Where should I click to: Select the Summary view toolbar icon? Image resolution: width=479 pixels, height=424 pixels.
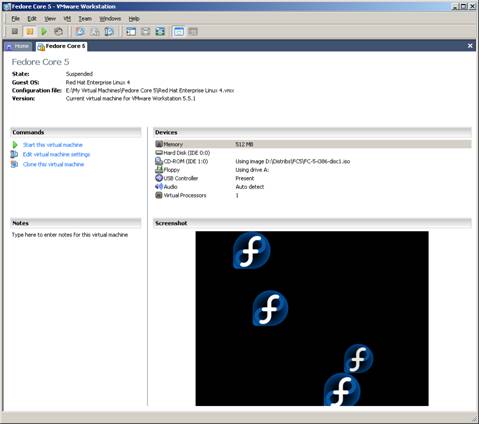click(179, 31)
